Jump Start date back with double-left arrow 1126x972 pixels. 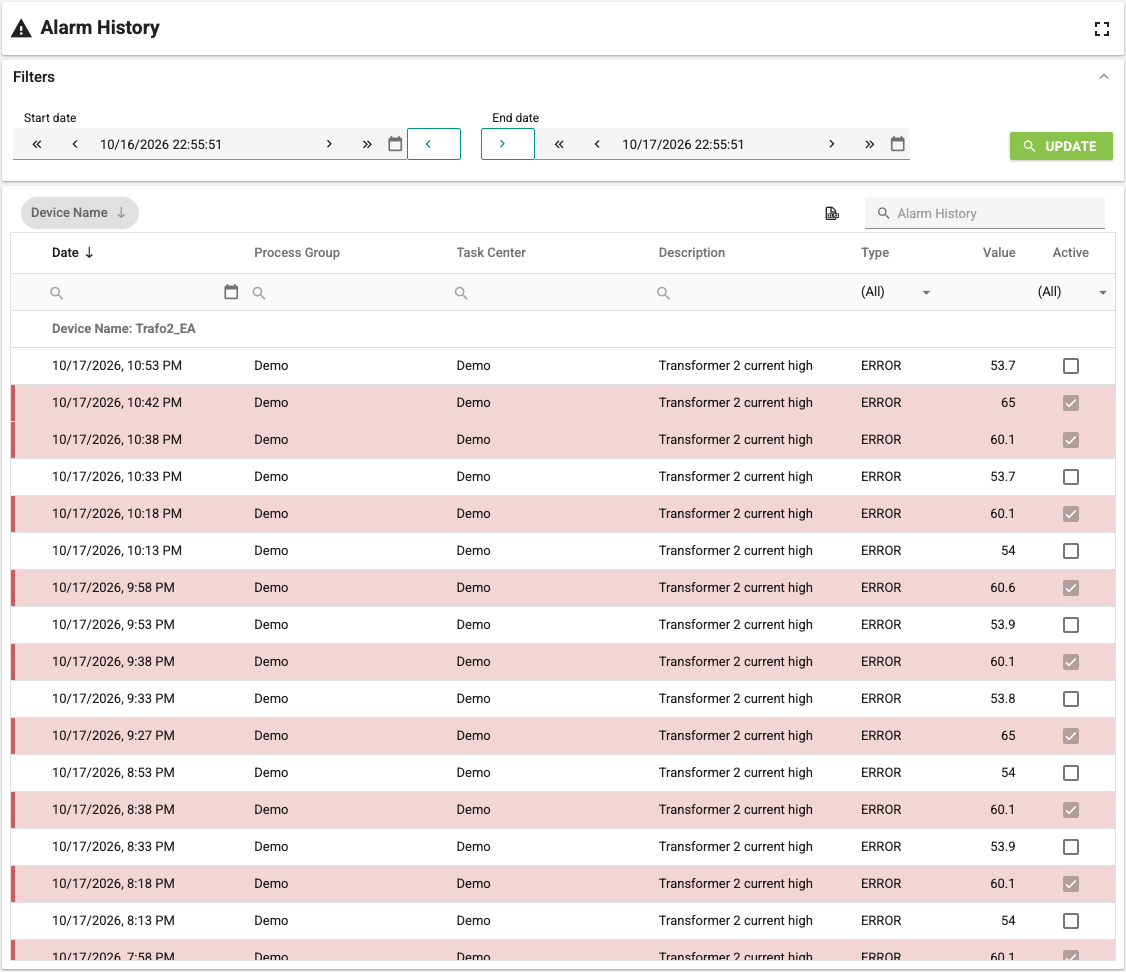tap(37, 144)
